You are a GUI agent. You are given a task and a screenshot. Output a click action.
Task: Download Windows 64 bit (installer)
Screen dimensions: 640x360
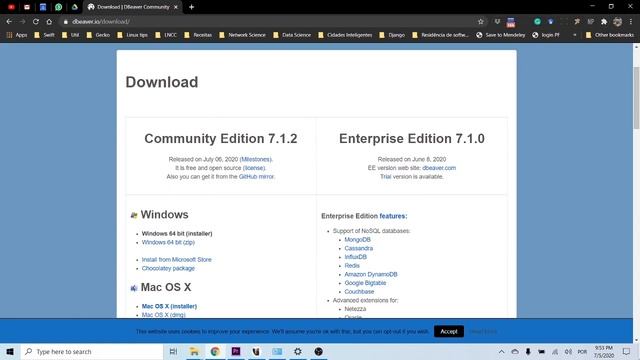[x=177, y=233]
